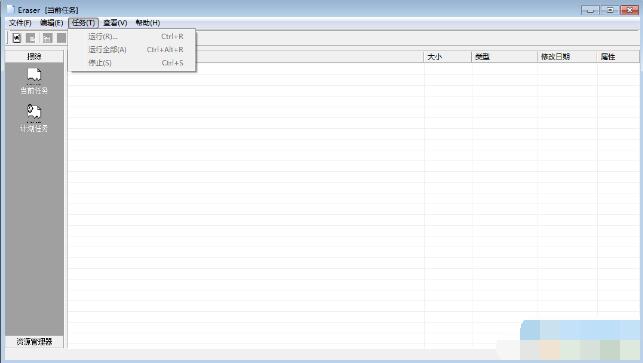Select the 当前任务 sidebar icon

[x=34, y=75]
